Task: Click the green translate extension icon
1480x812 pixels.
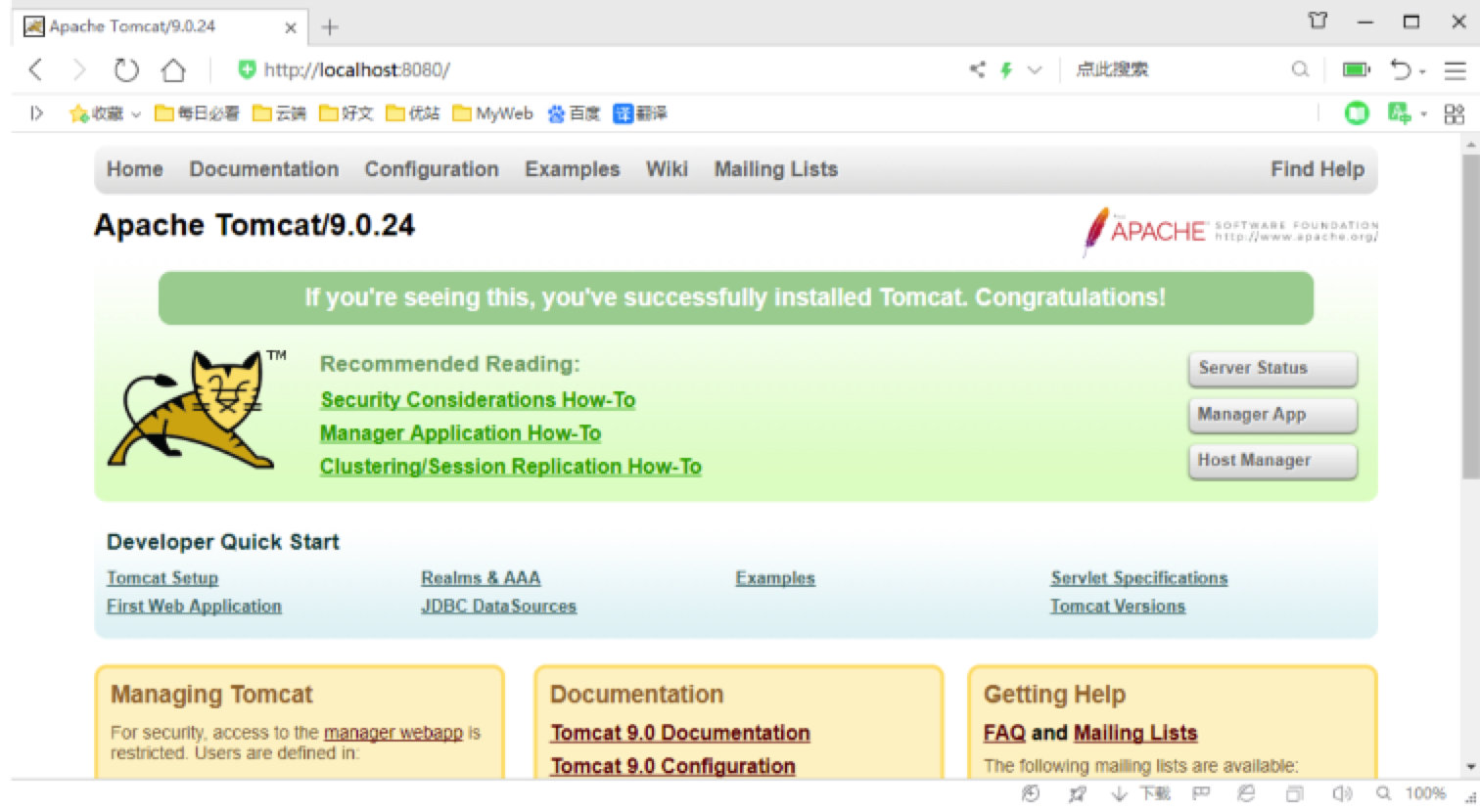Action: point(1400,113)
